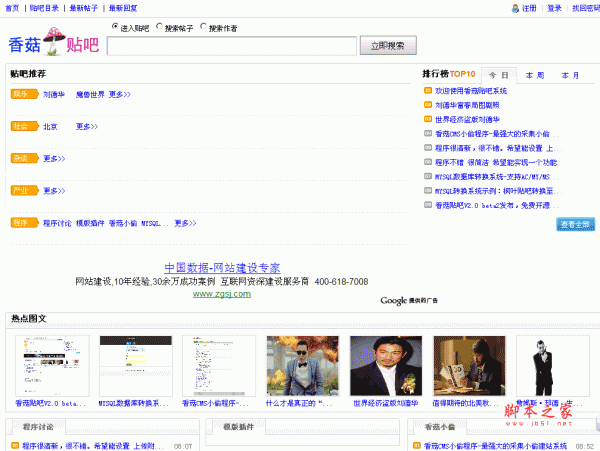Switch ranking to the 今日 tab
This screenshot has height=451, width=600.
[499, 75]
